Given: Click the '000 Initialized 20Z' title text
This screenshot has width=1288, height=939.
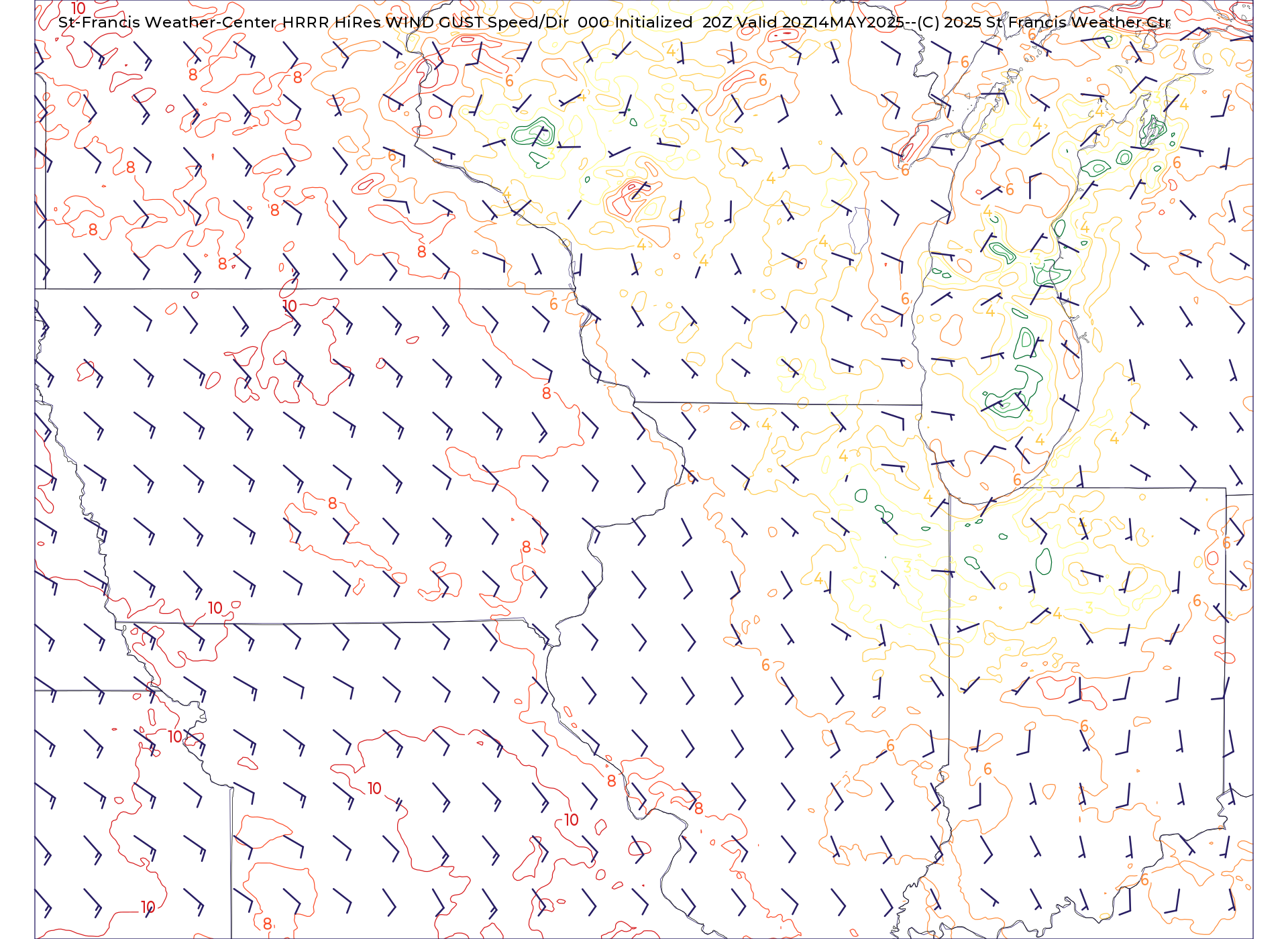Looking at the screenshot, I should pos(655,22).
